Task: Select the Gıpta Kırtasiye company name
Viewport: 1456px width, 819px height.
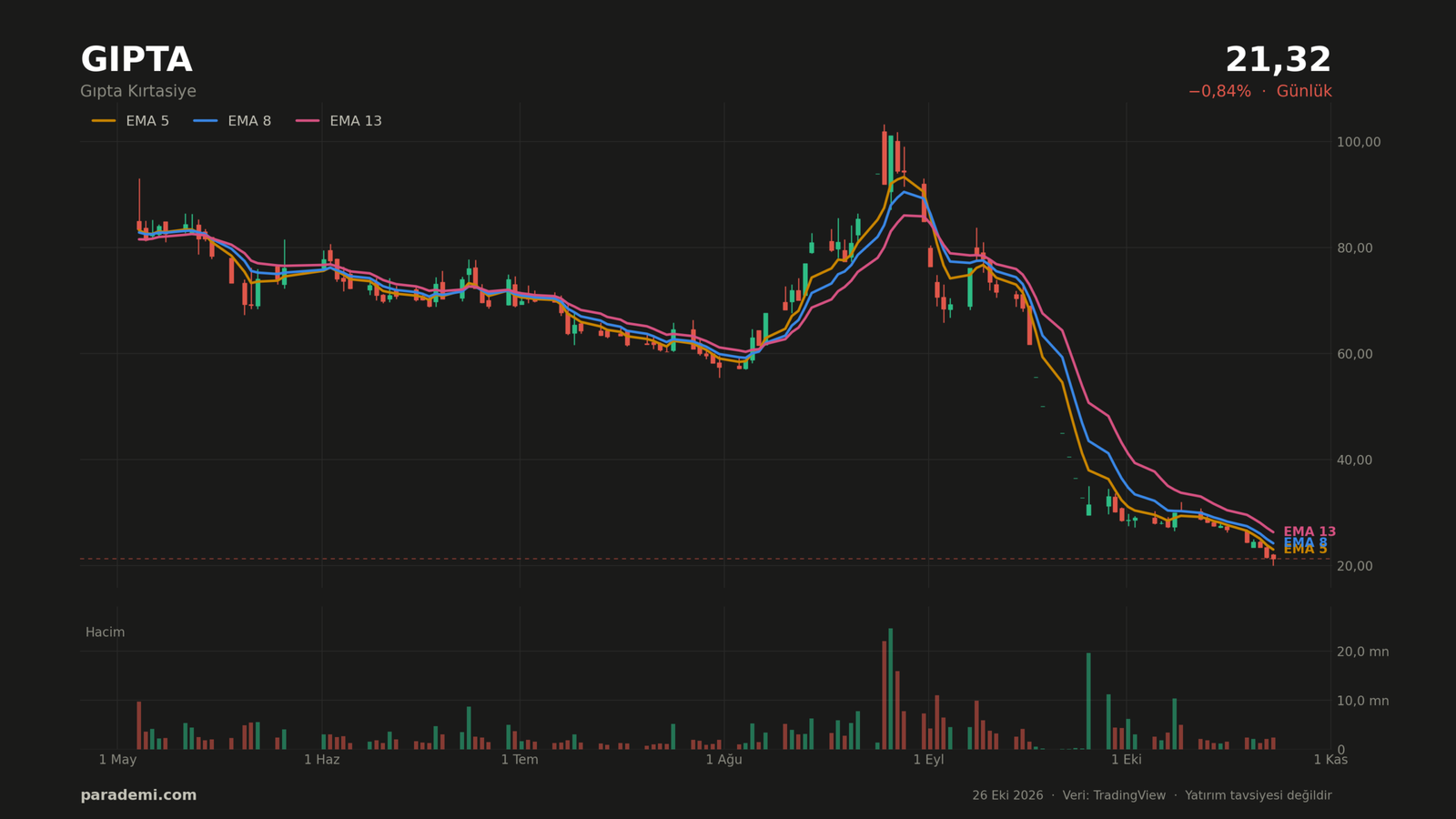Action: point(138,92)
